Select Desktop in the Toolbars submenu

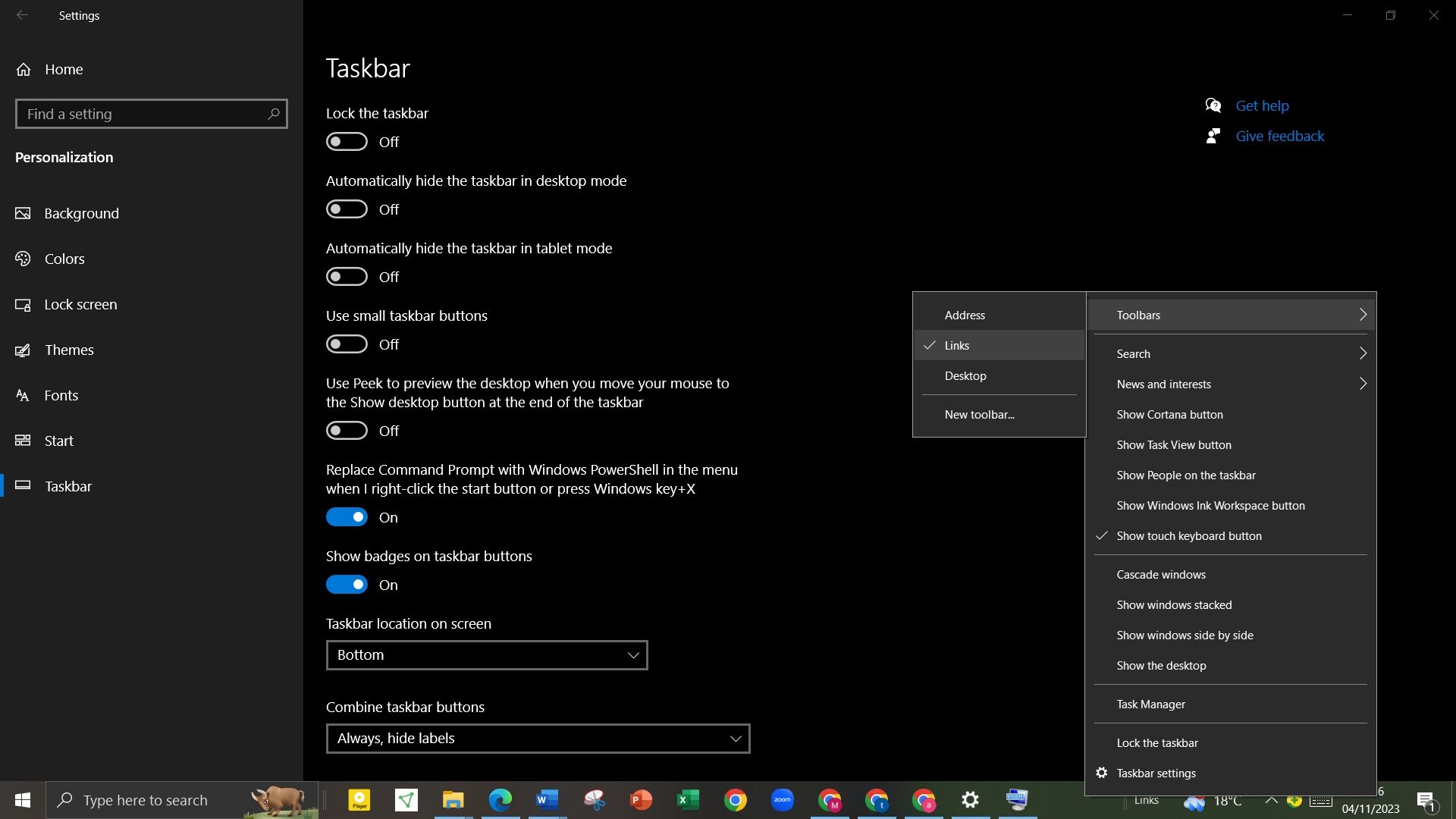[965, 375]
